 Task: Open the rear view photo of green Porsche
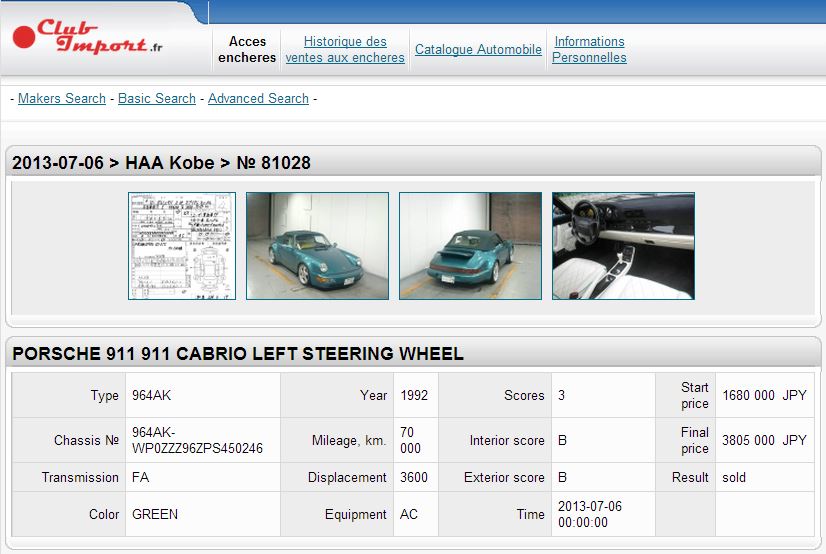tap(470, 246)
